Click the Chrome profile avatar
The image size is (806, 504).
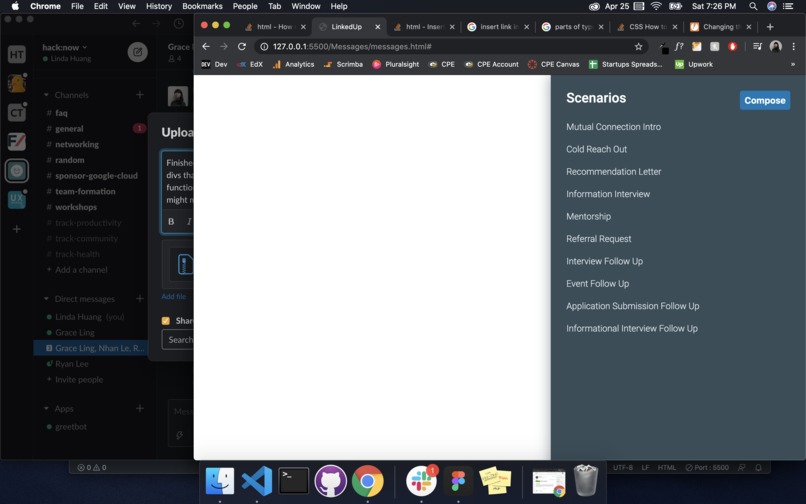[776, 46]
